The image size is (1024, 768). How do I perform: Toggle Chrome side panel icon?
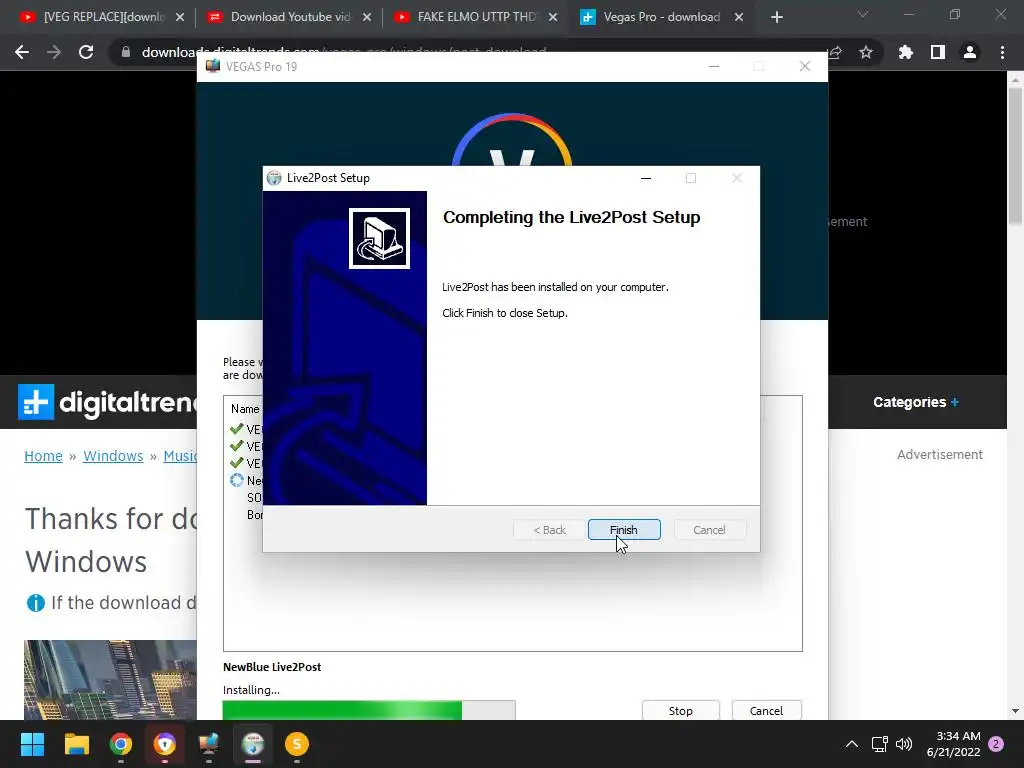click(938, 52)
